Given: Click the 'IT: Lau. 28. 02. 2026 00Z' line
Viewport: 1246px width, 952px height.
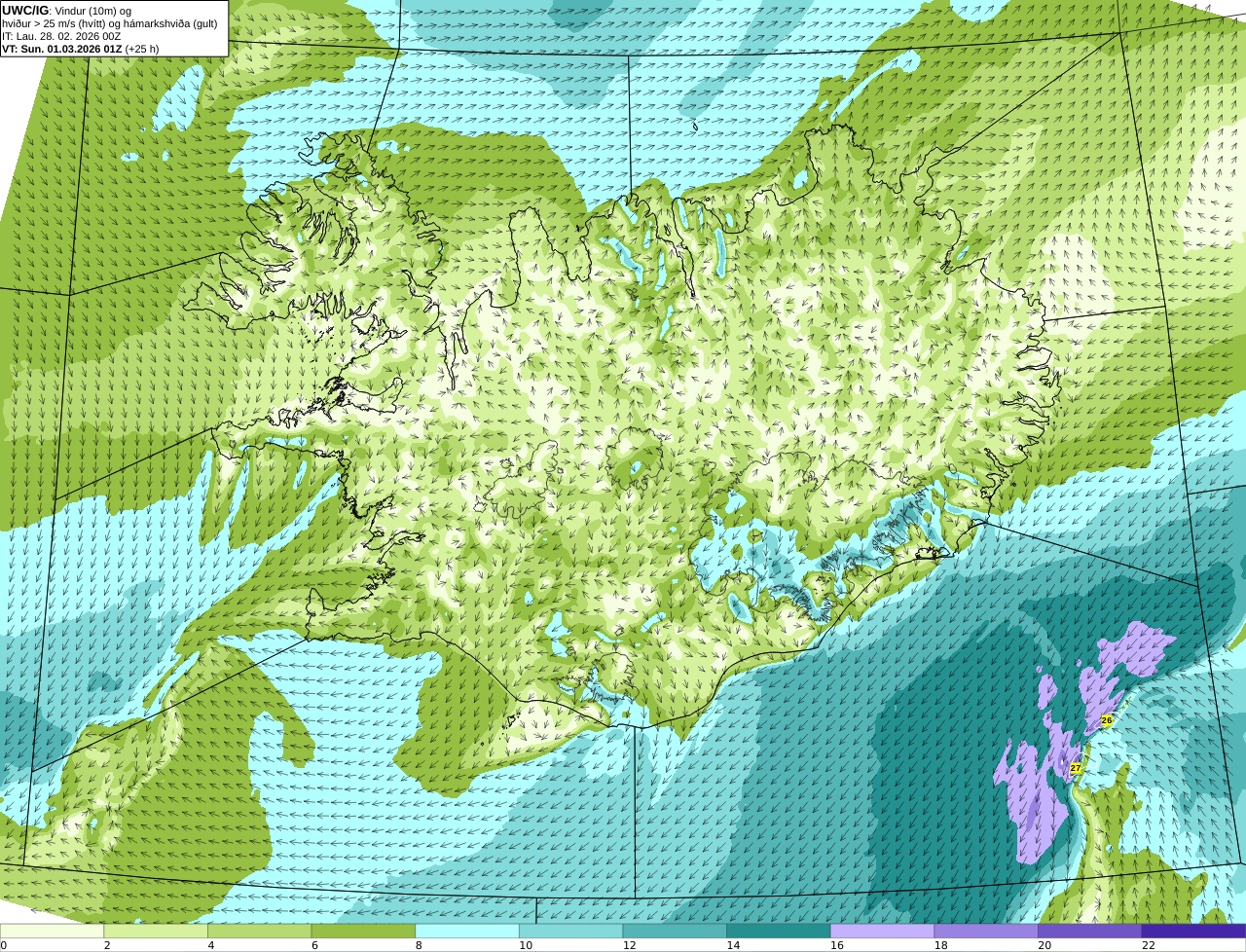Looking at the screenshot, I should click(x=61, y=36).
